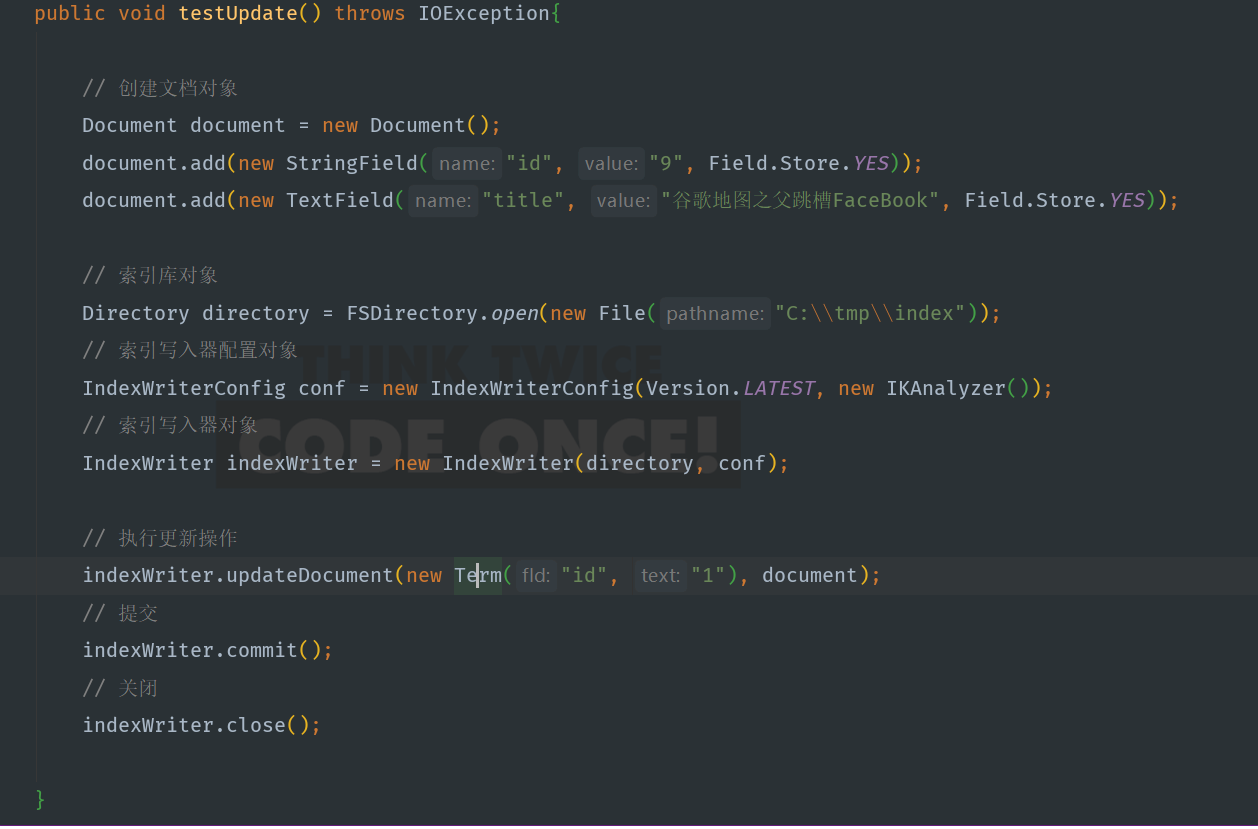Click 'conf' argument in the IndexWriter constructor

[x=742, y=463]
